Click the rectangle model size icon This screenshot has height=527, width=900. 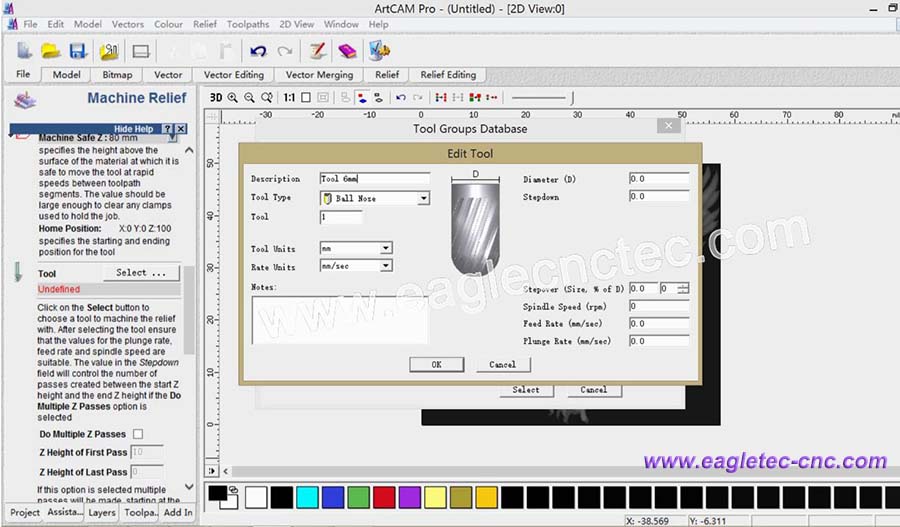coord(141,51)
